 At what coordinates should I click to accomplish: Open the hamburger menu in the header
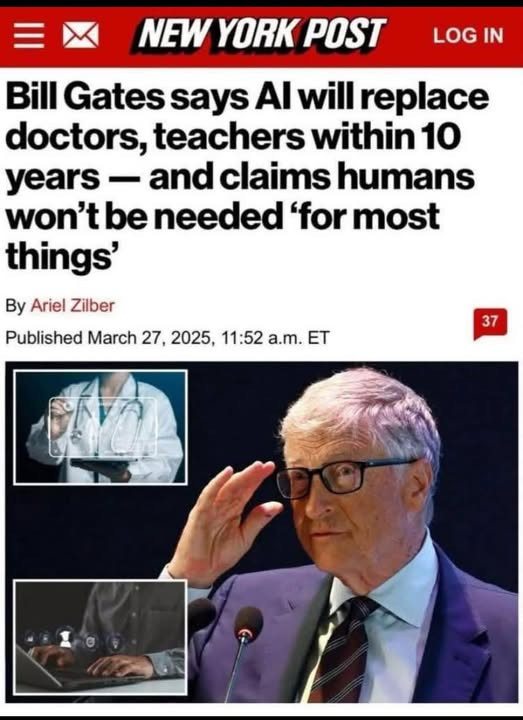pos(28,36)
